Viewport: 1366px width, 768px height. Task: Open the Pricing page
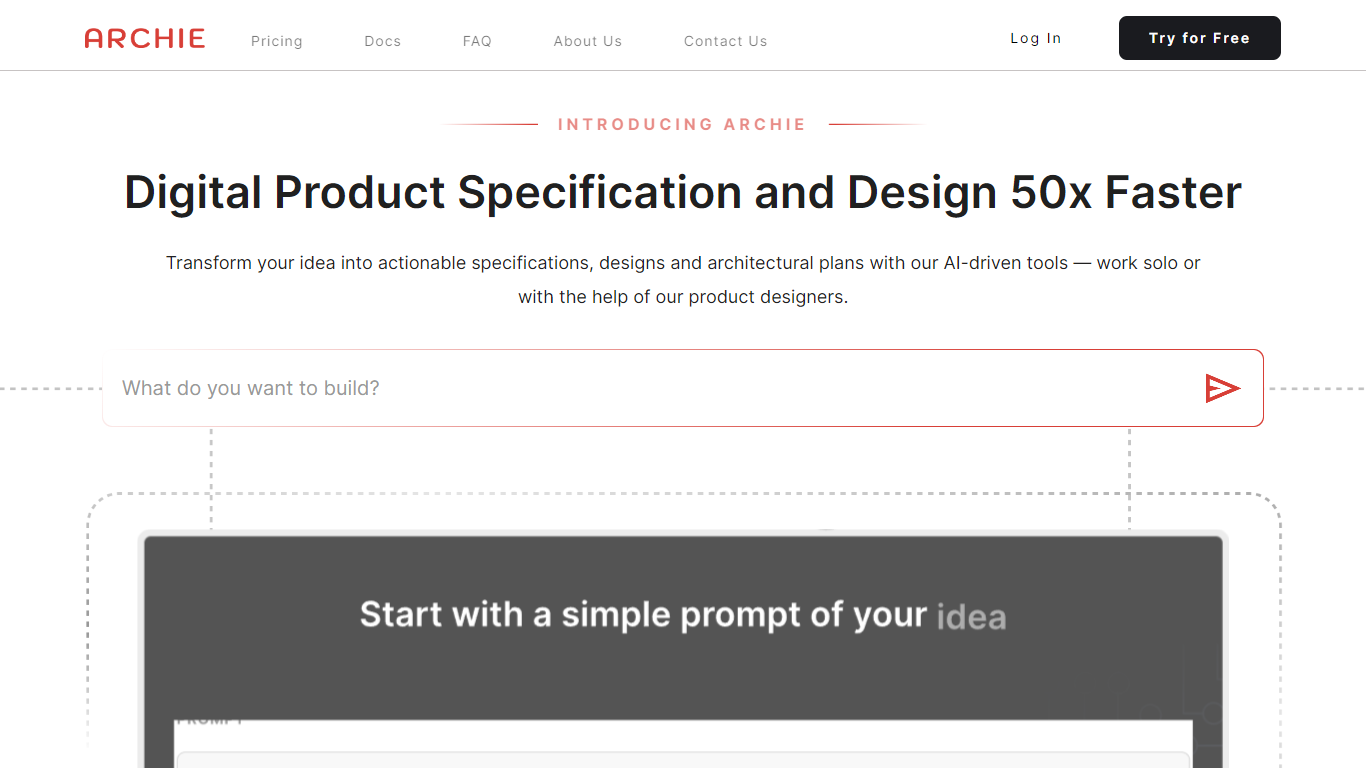[277, 41]
